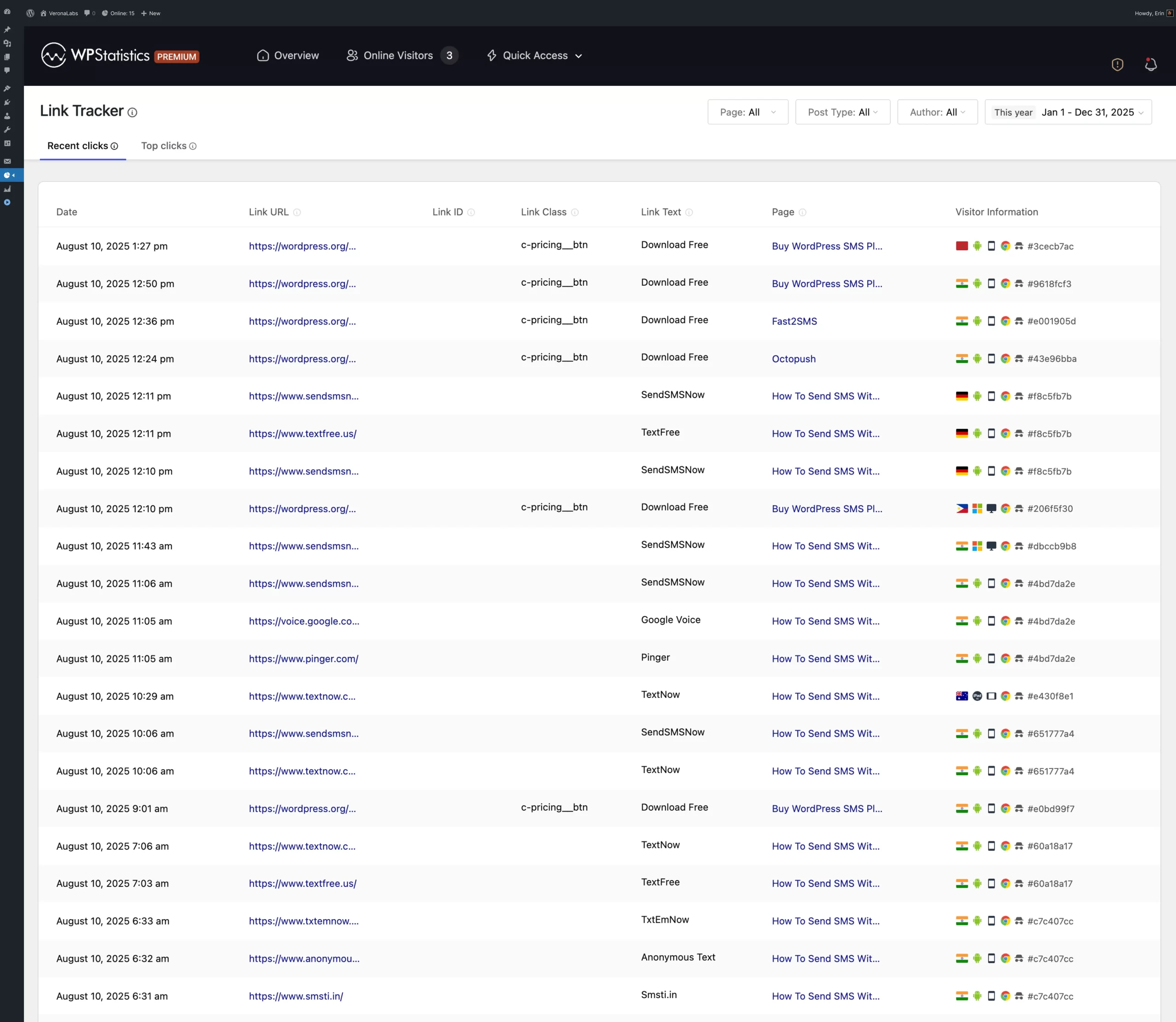Click the info icon beside Page column header

click(x=803, y=212)
